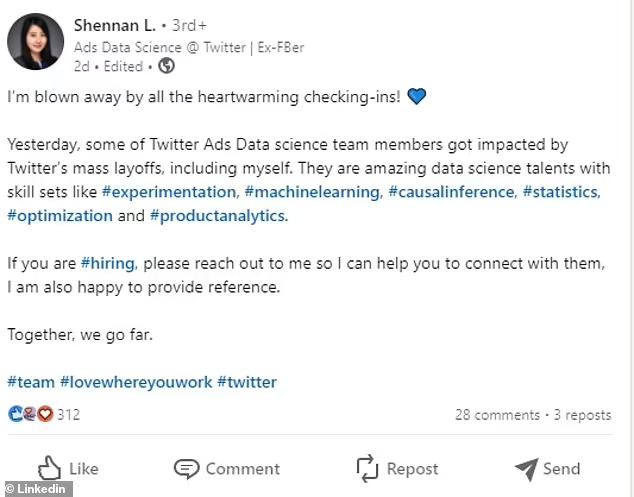Click the Comment speech bubble icon
This screenshot has width=634, height=497.
click(x=186, y=468)
